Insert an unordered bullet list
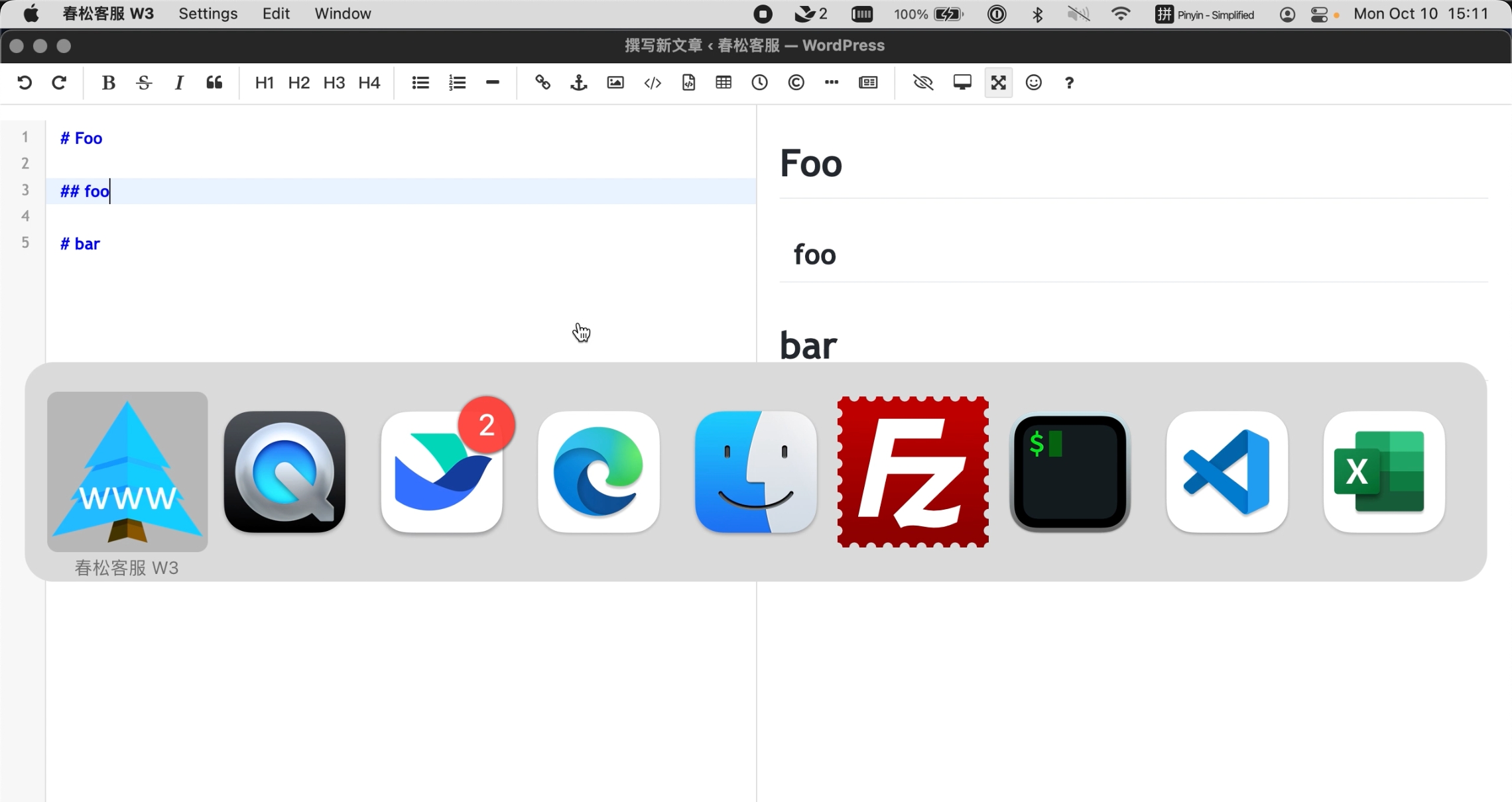Screen dimensions: 1512x802 420,83
